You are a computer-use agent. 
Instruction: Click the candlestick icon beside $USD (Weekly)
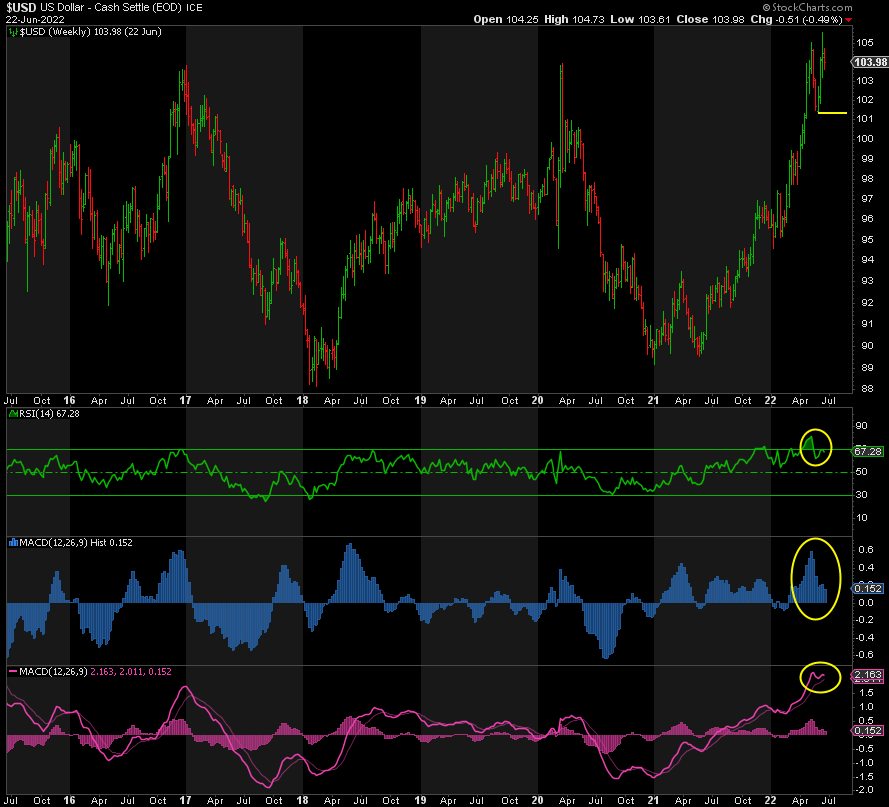(x=13, y=32)
